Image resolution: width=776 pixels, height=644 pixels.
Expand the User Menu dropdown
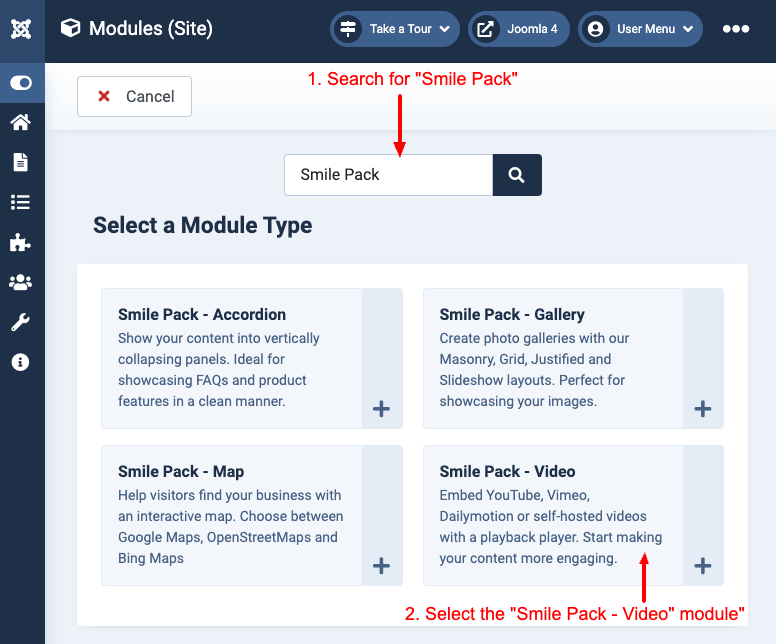tap(640, 29)
